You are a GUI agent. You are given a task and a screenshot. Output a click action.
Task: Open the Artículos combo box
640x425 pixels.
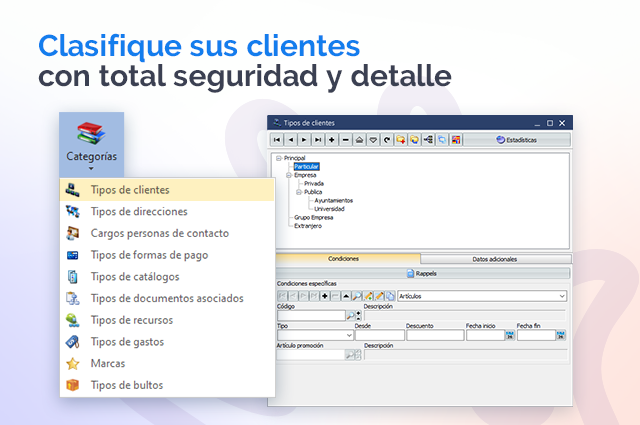click(x=561, y=296)
